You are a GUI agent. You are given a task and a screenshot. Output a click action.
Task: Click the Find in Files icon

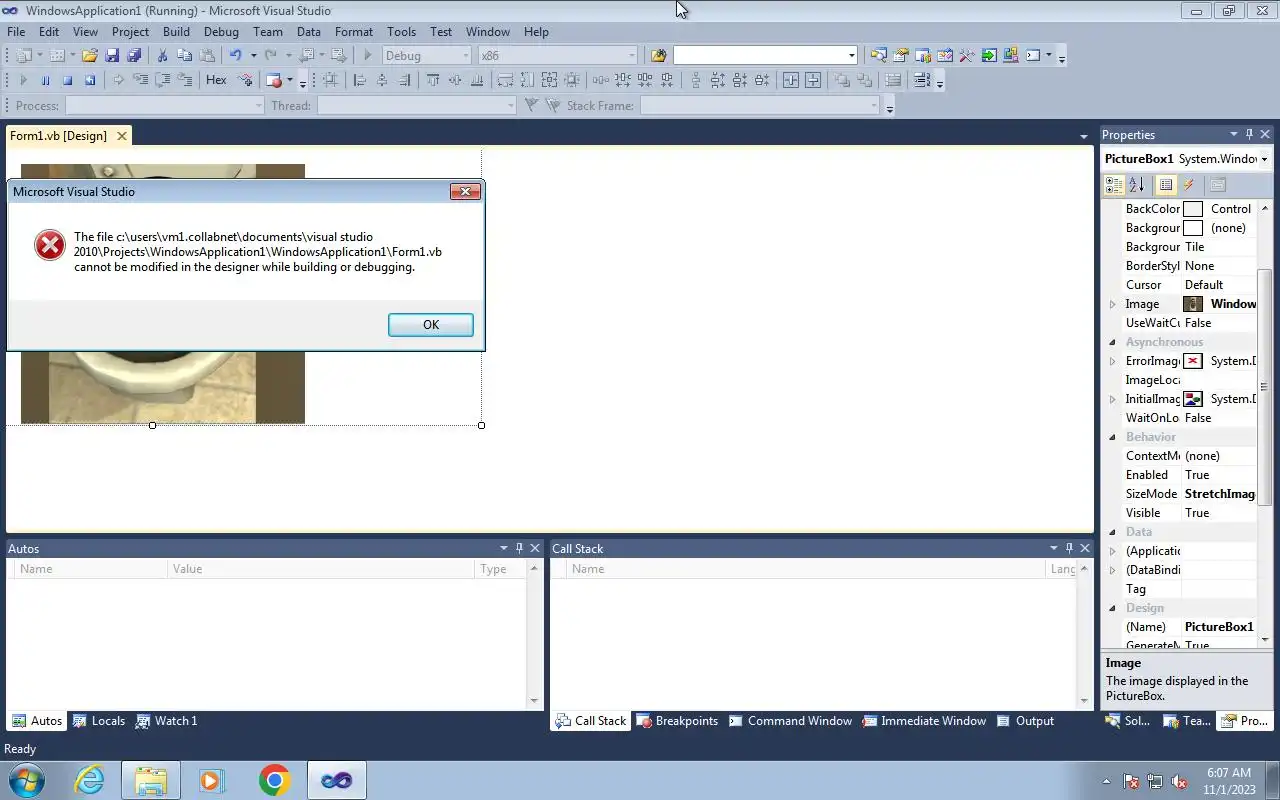[658, 55]
